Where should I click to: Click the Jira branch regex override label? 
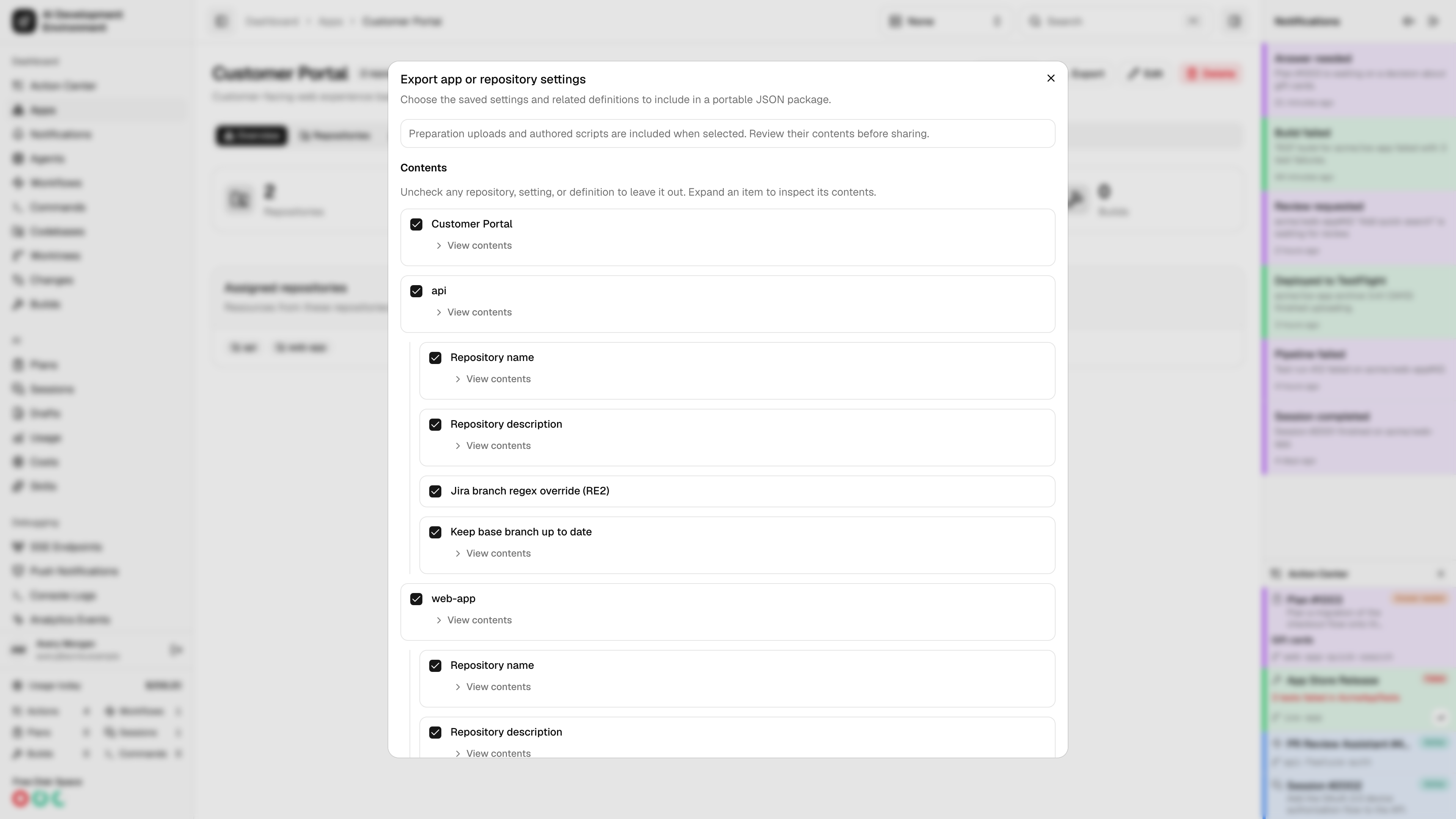[530, 491]
